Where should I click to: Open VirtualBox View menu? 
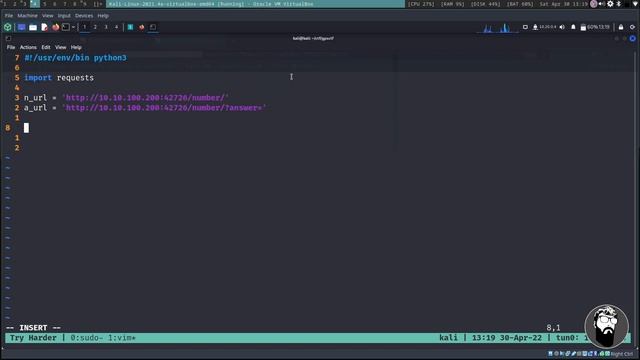[48, 16]
